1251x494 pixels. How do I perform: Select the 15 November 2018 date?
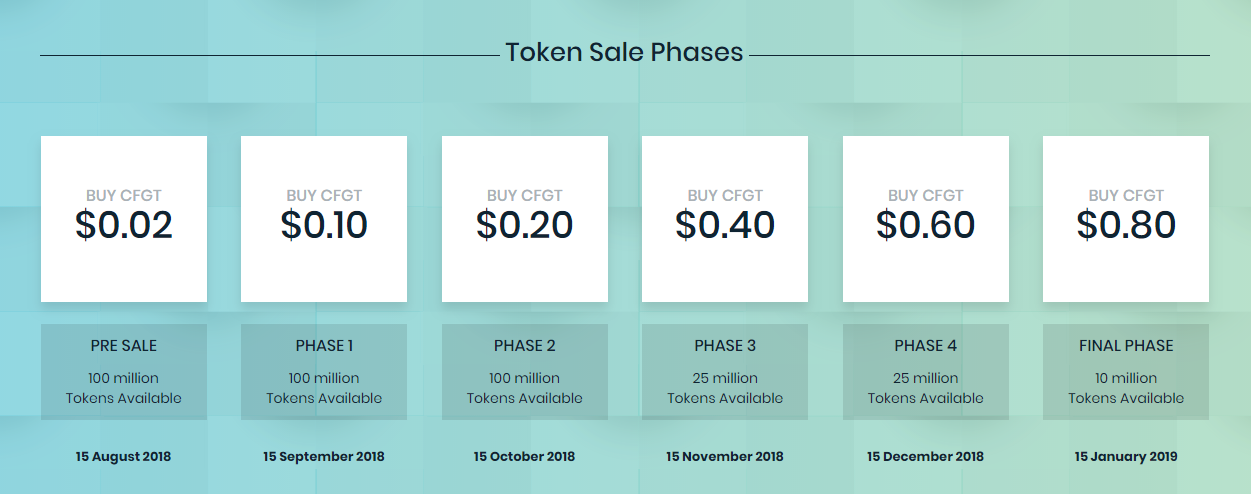[725, 457]
